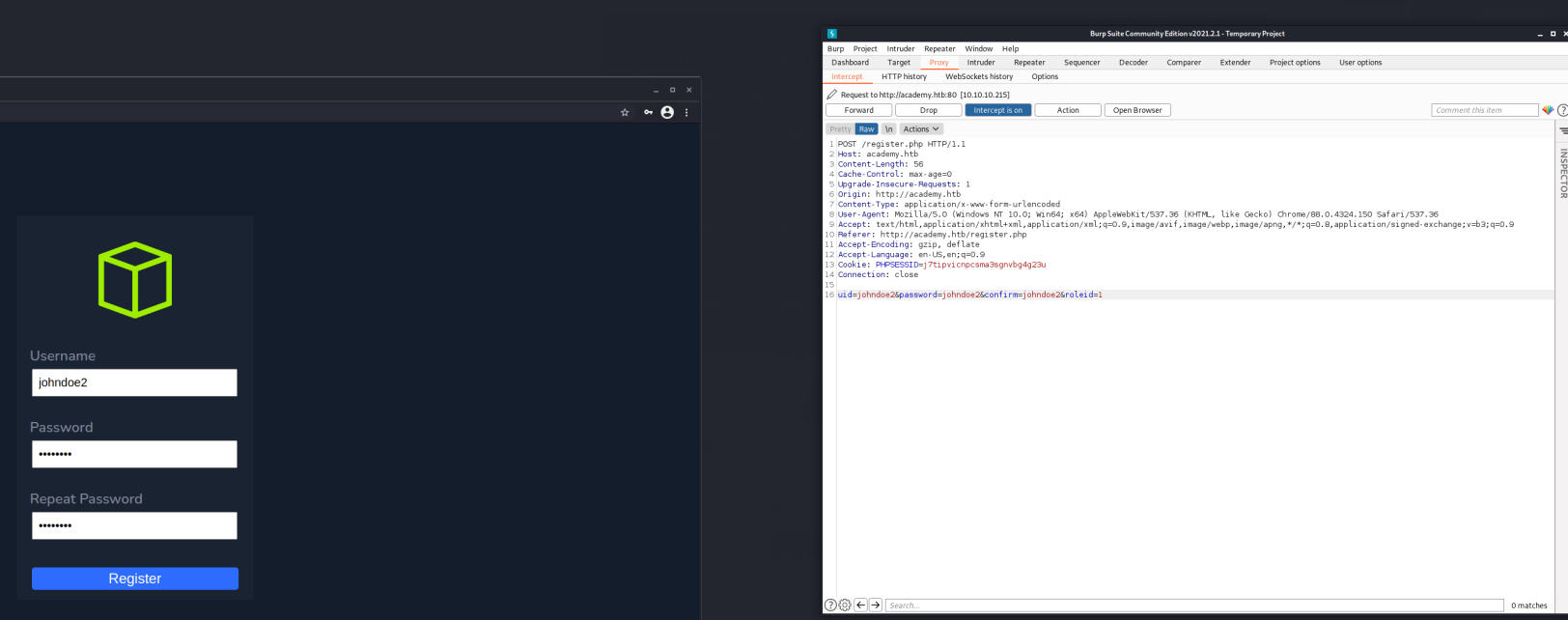Viewport: 1568px width, 620px height.
Task: Expand the Inspector side panel
Action: (1562, 172)
